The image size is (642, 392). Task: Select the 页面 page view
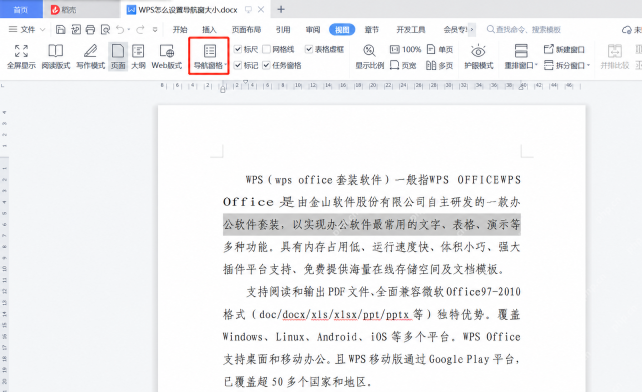[118, 57]
